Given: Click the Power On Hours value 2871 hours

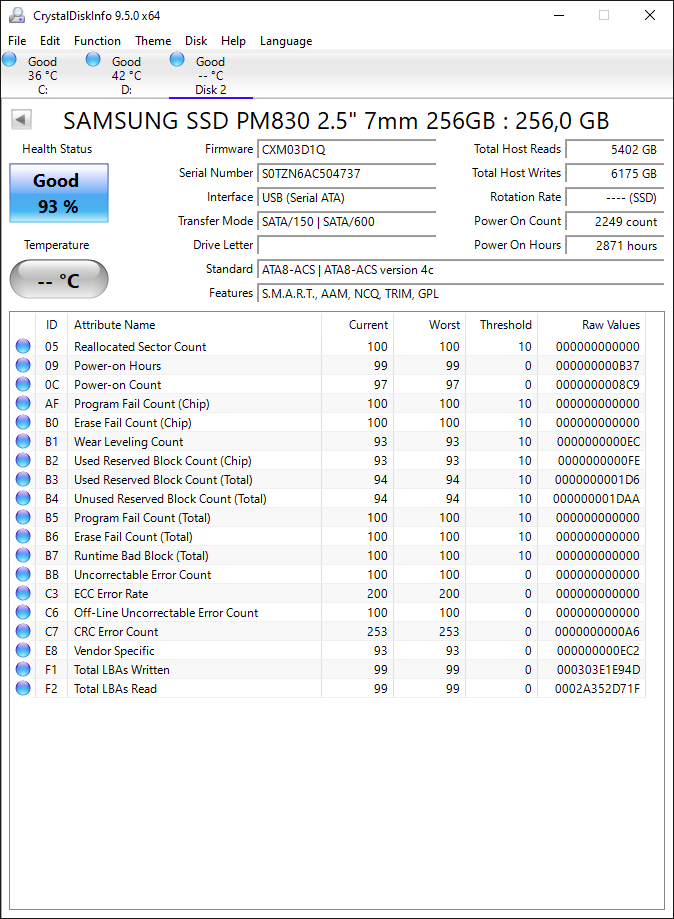Looking at the screenshot, I should pyautogui.click(x=615, y=246).
